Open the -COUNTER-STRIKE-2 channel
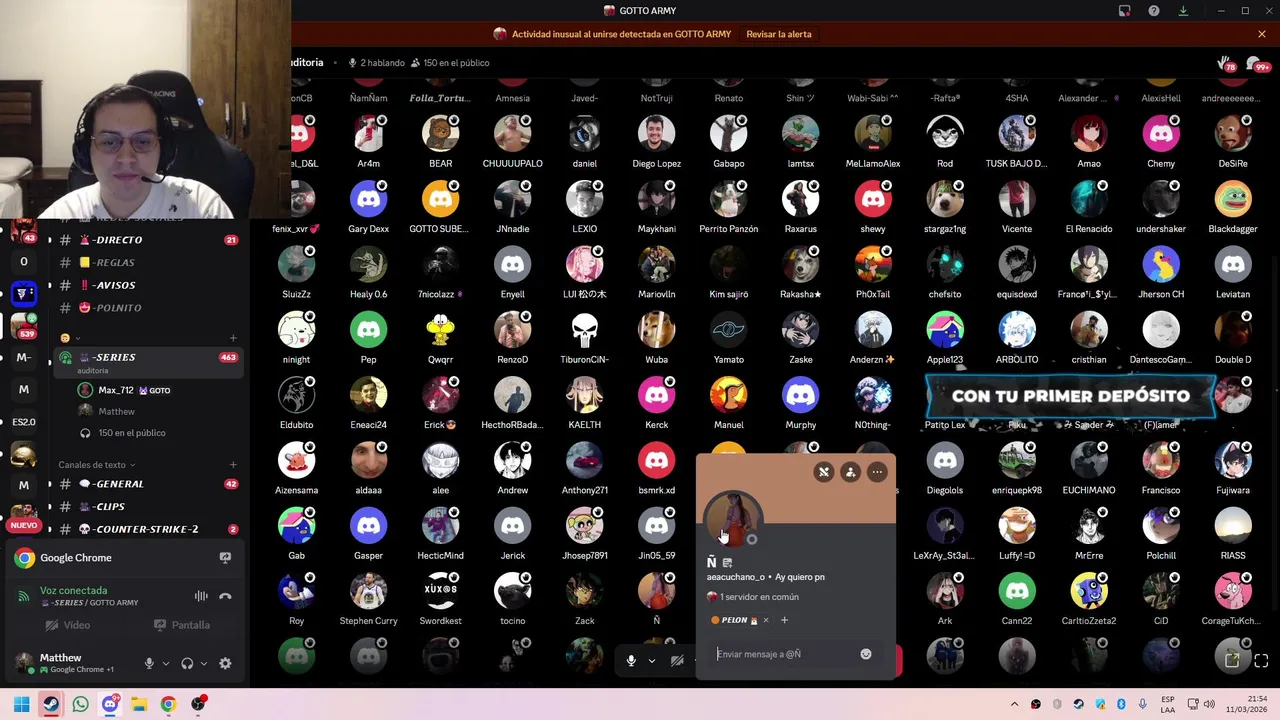The width and height of the screenshot is (1280, 720). 150,529
